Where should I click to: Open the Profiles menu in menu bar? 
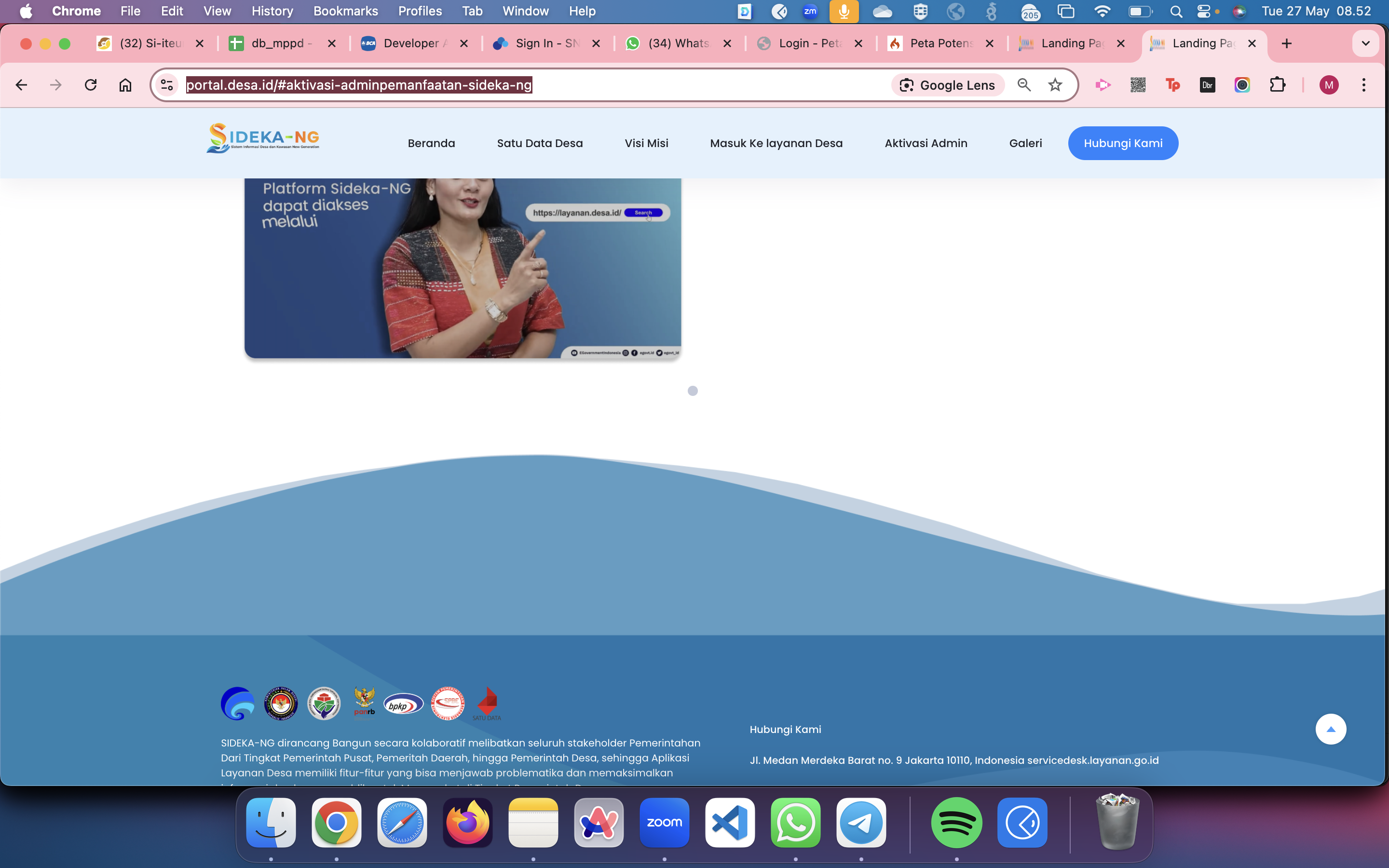click(420, 11)
